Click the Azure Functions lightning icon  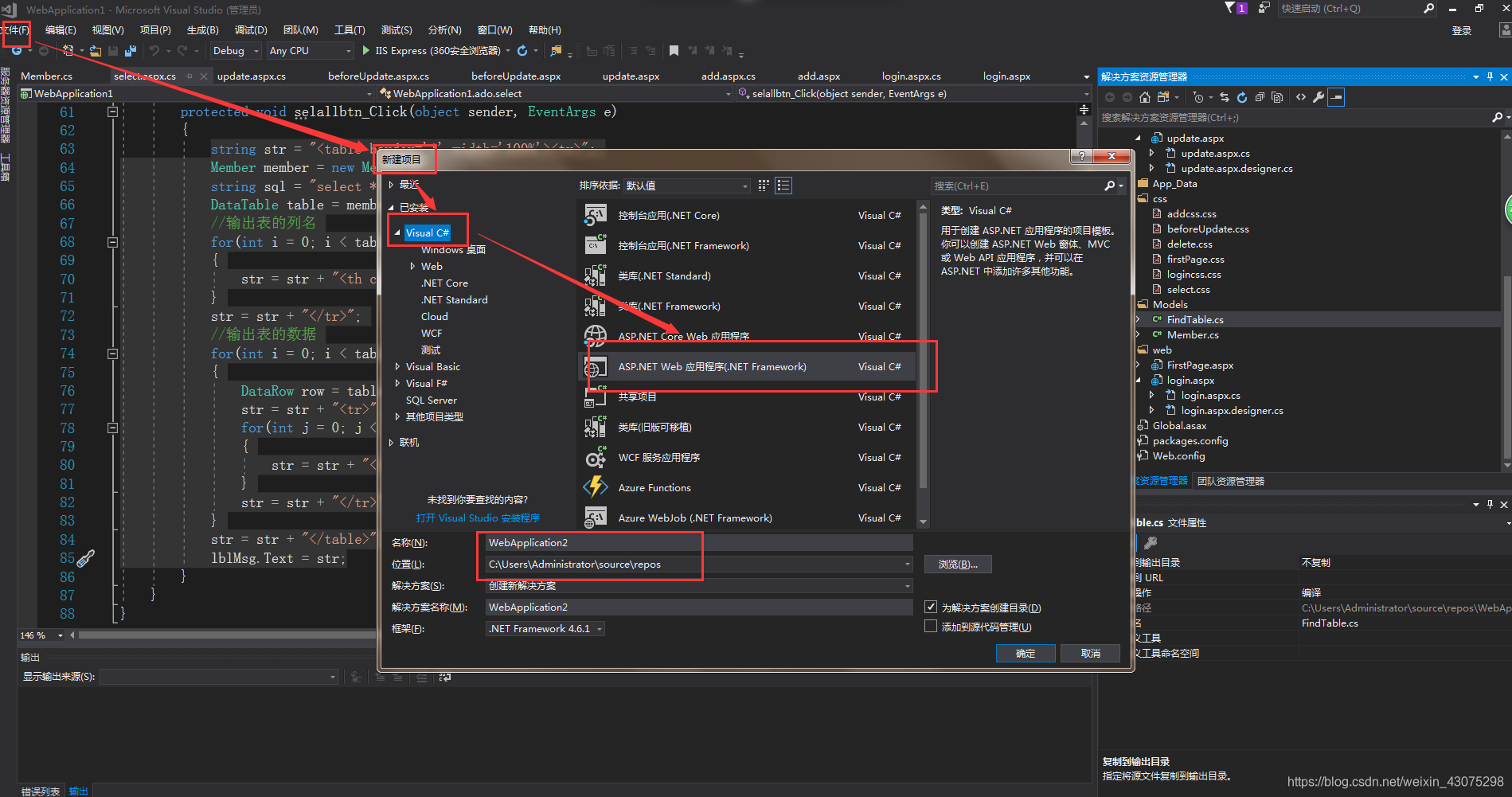pyautogui.click(x=596, y=487)
